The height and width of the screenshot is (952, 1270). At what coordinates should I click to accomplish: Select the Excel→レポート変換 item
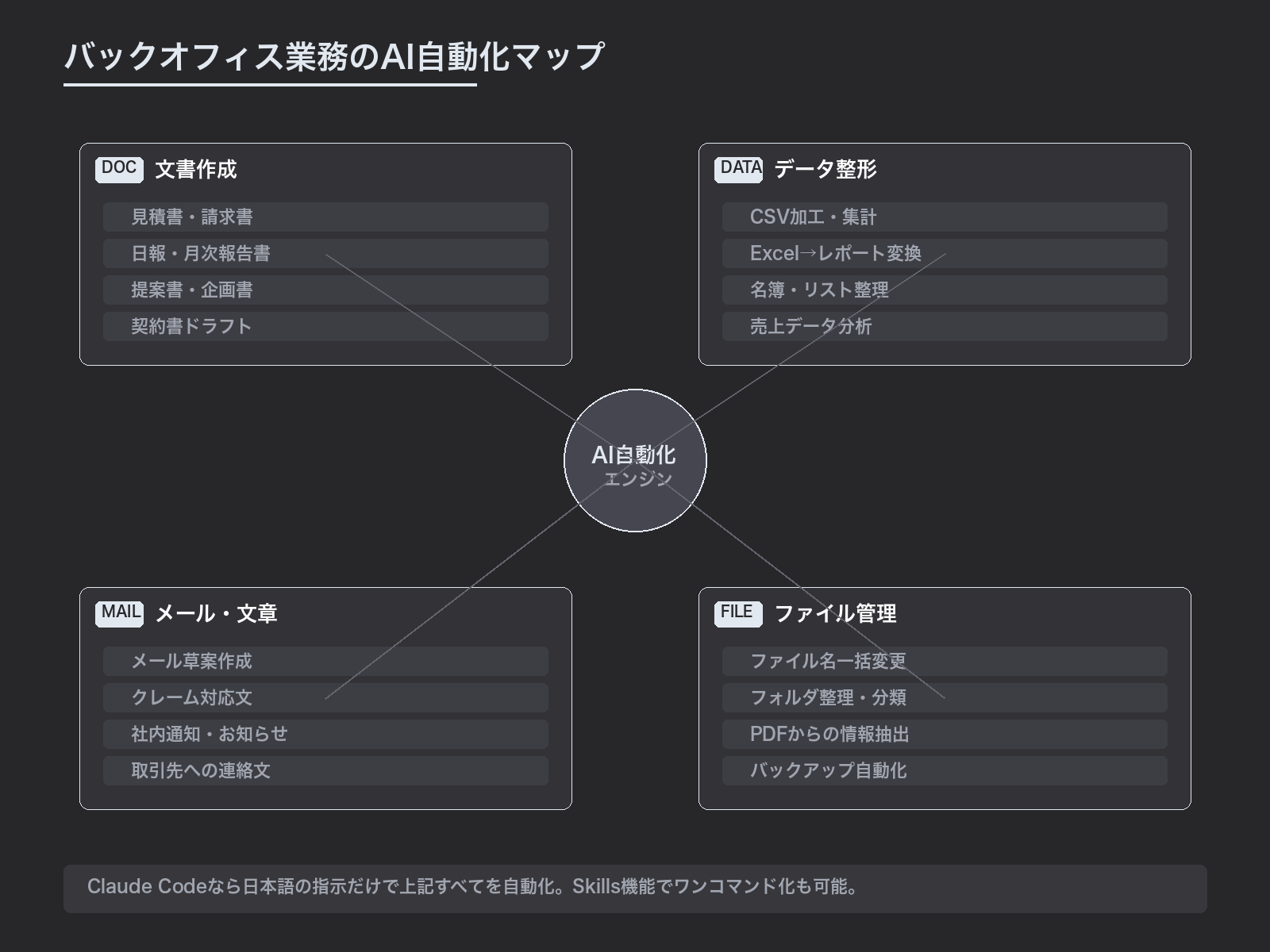[945, 253]
